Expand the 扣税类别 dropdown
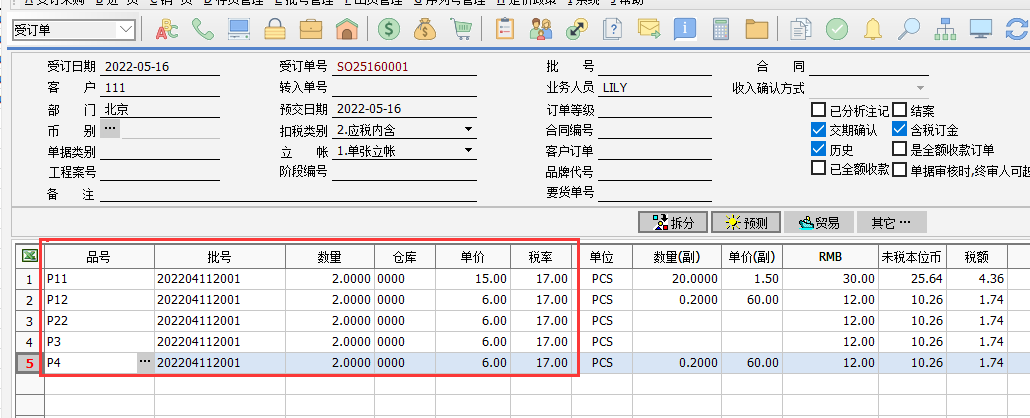 tap(468, 130)
